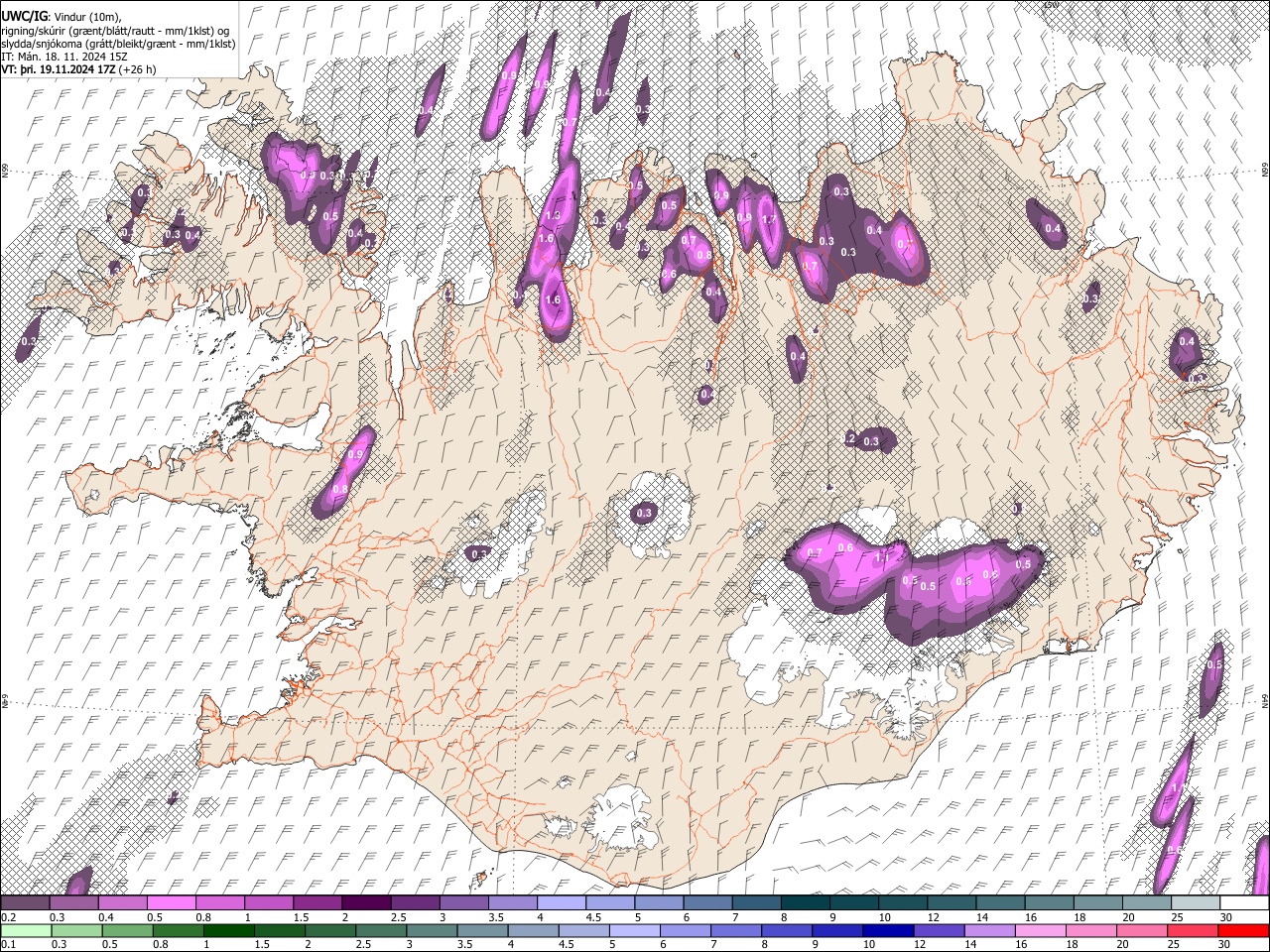
Task: Select the light lavender swatch labeled 4 in top row
Action: click(562, 903)
